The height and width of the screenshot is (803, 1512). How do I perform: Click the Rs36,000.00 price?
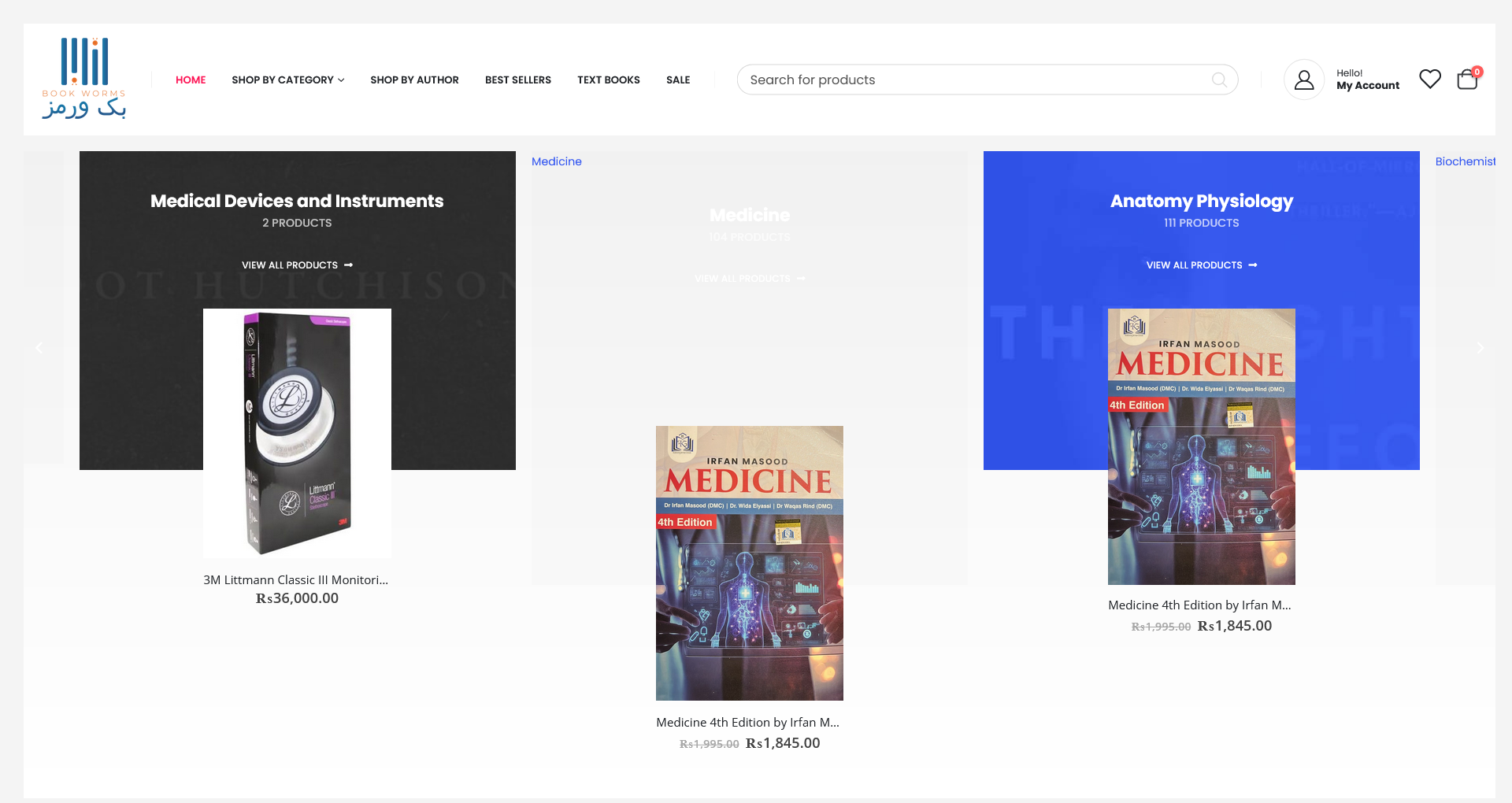click(x=297, y=598)
